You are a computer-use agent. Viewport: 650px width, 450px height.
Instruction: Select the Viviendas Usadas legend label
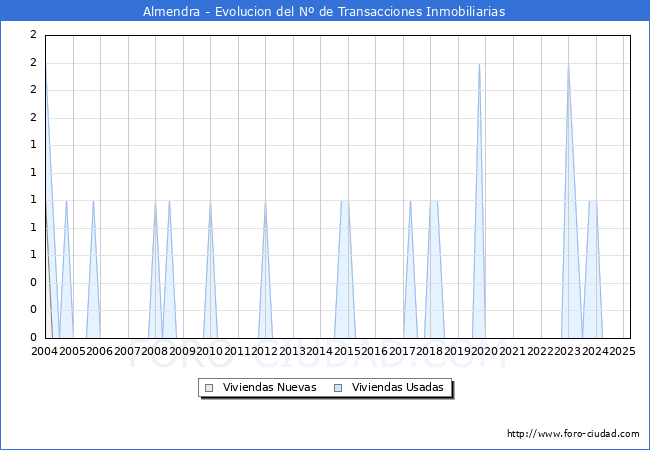tap(398, 387)
